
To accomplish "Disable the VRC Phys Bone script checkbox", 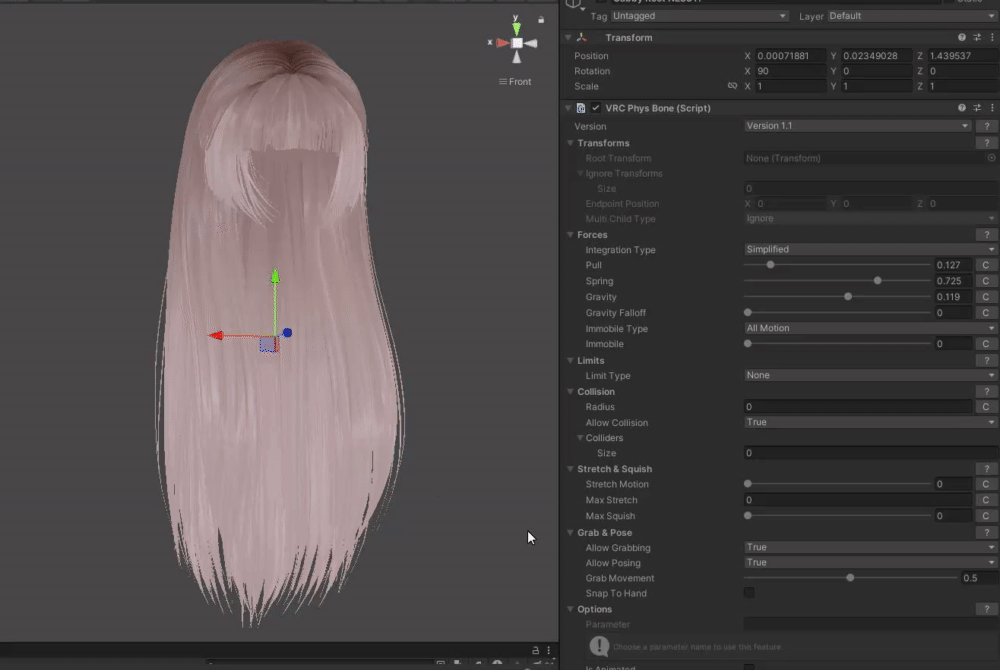I will 596,108.
